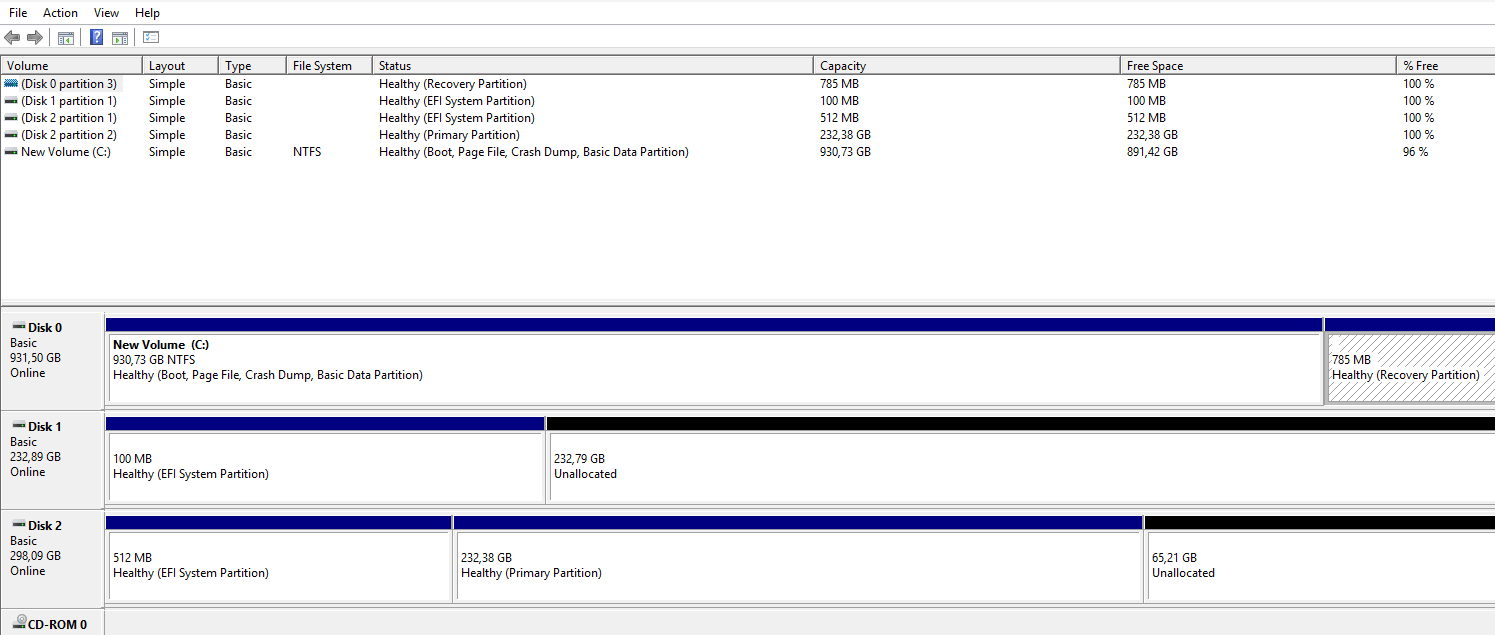Screen dimensions: 1495x635
Task: Click the Back navigation arrow icon
Action: coord(12,37)
